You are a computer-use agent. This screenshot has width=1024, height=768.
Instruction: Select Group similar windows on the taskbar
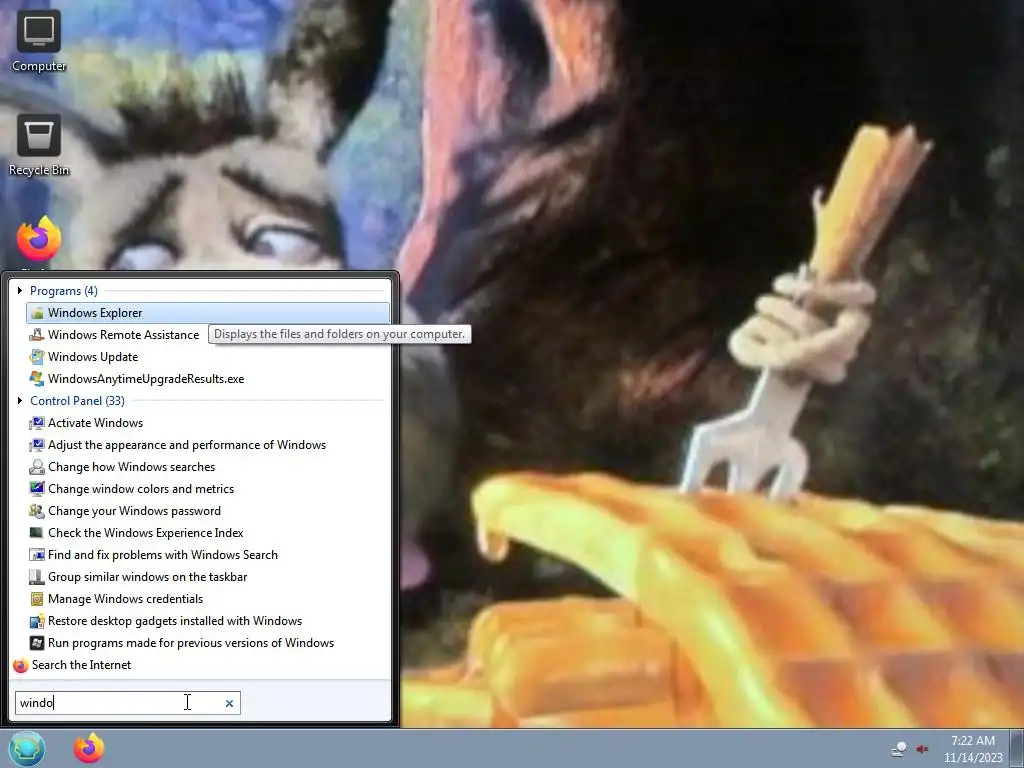click(x=148, y=577)
